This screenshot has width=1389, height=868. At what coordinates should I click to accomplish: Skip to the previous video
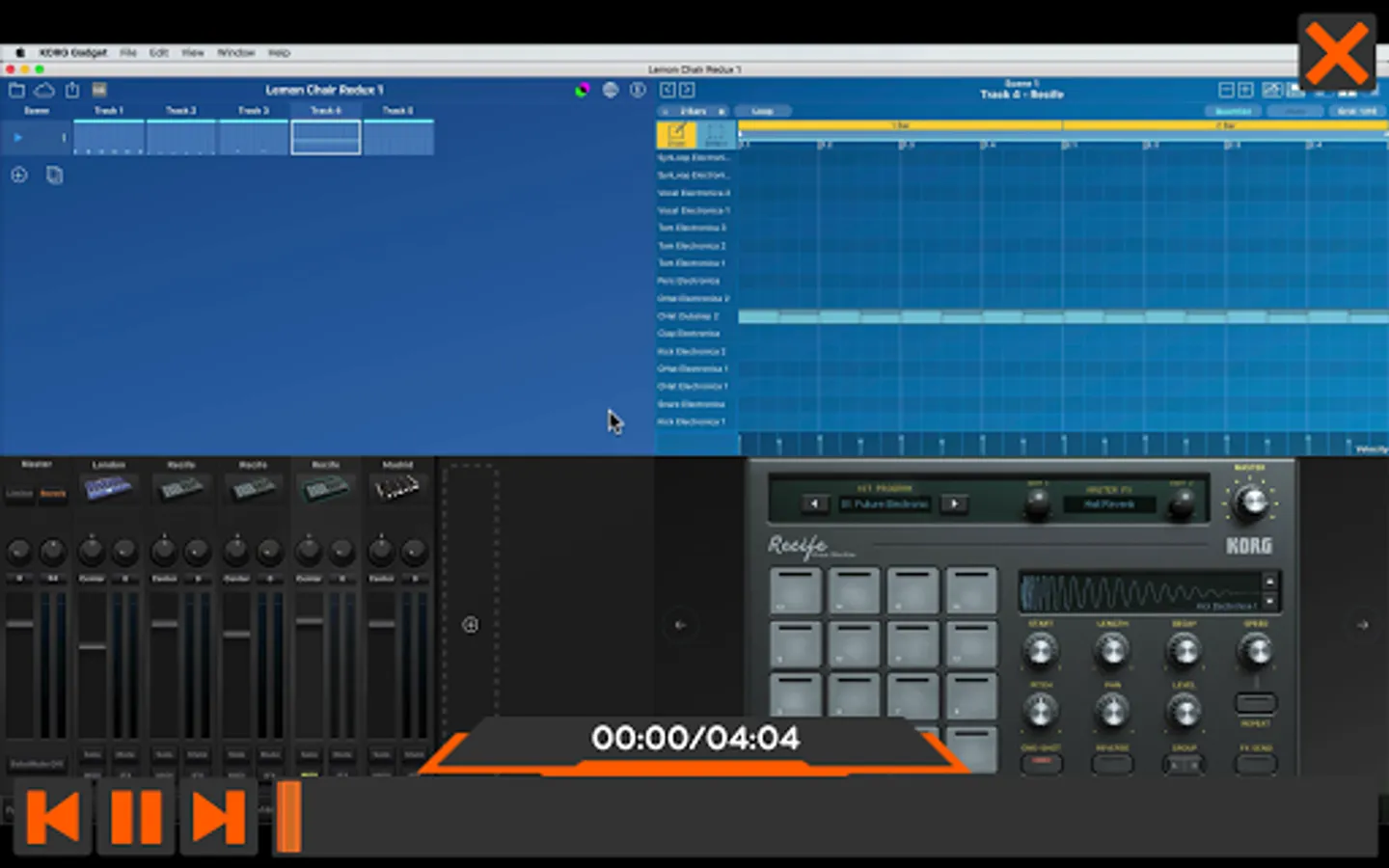(x=53, y=818)
